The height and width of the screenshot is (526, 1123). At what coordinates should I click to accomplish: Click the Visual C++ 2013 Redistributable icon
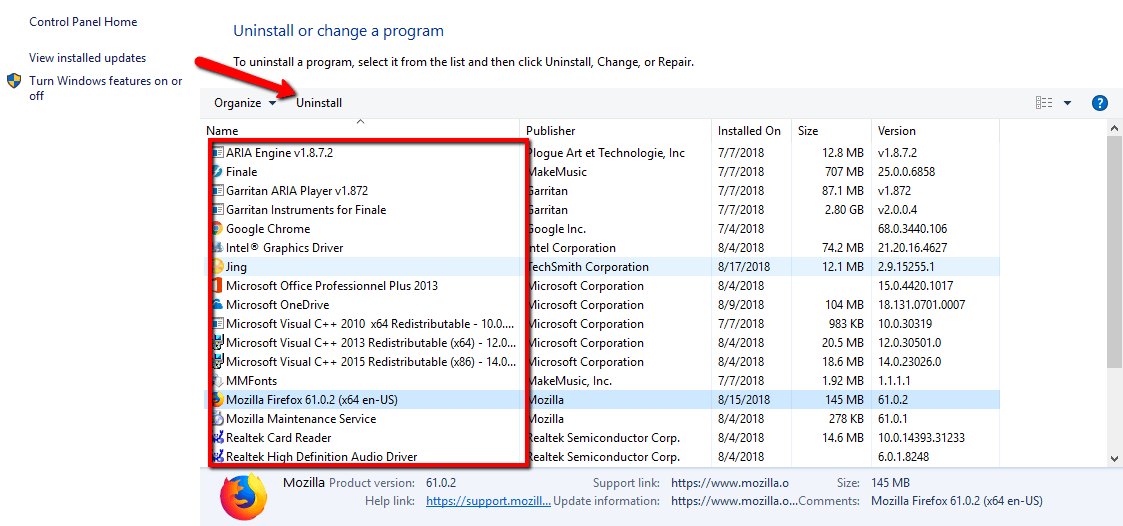pyautogui.click(x=218, y=343)
